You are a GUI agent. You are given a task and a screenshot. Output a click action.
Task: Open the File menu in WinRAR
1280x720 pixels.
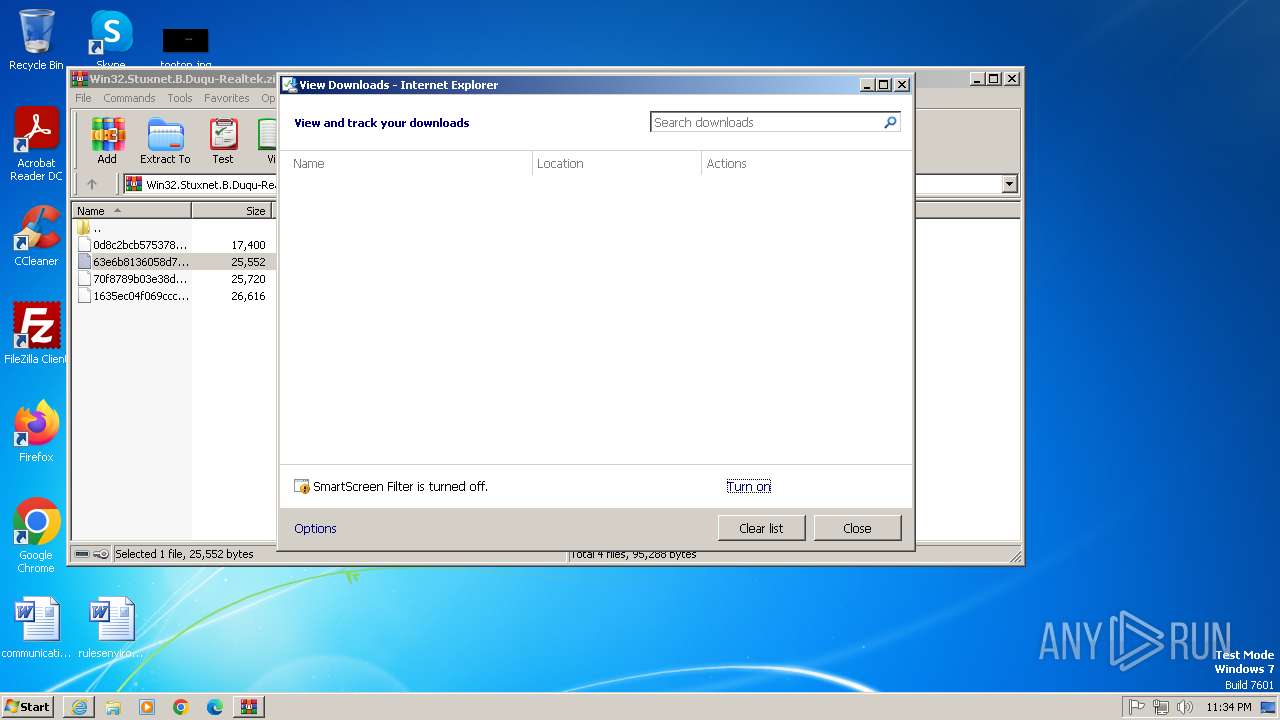pos(83,98)
